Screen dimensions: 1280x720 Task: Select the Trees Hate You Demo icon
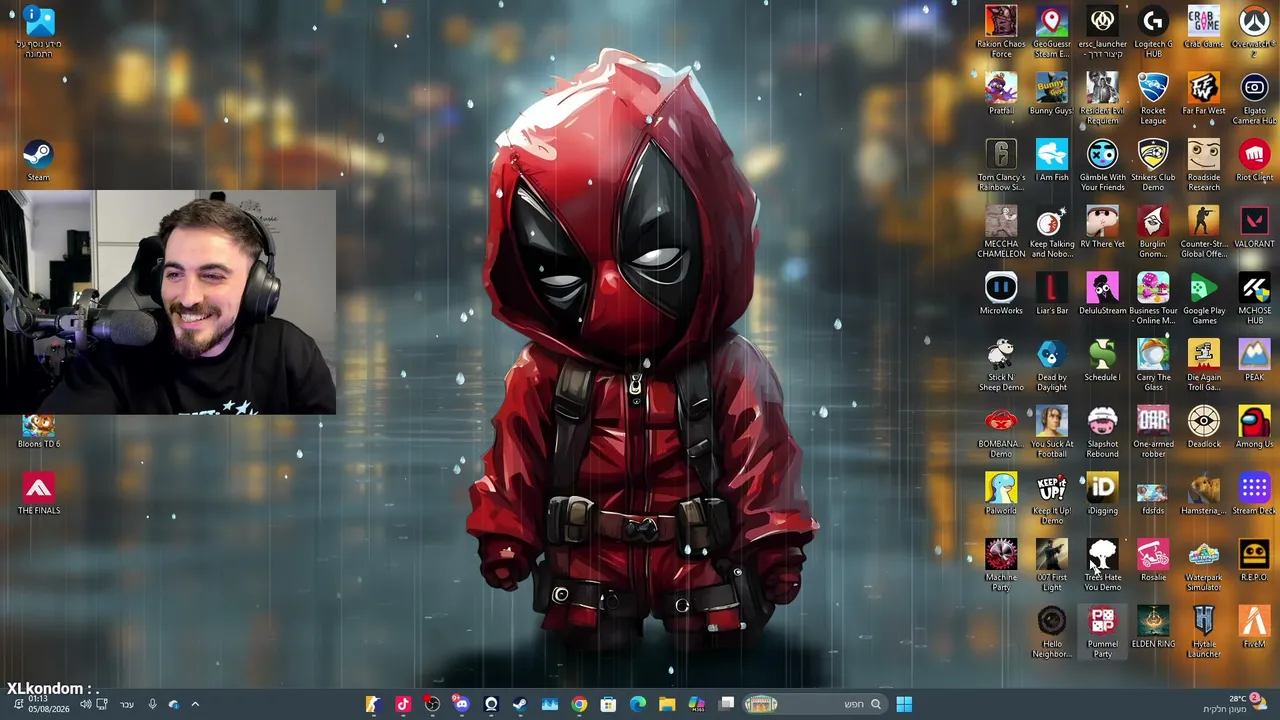tap(1102, 566)
